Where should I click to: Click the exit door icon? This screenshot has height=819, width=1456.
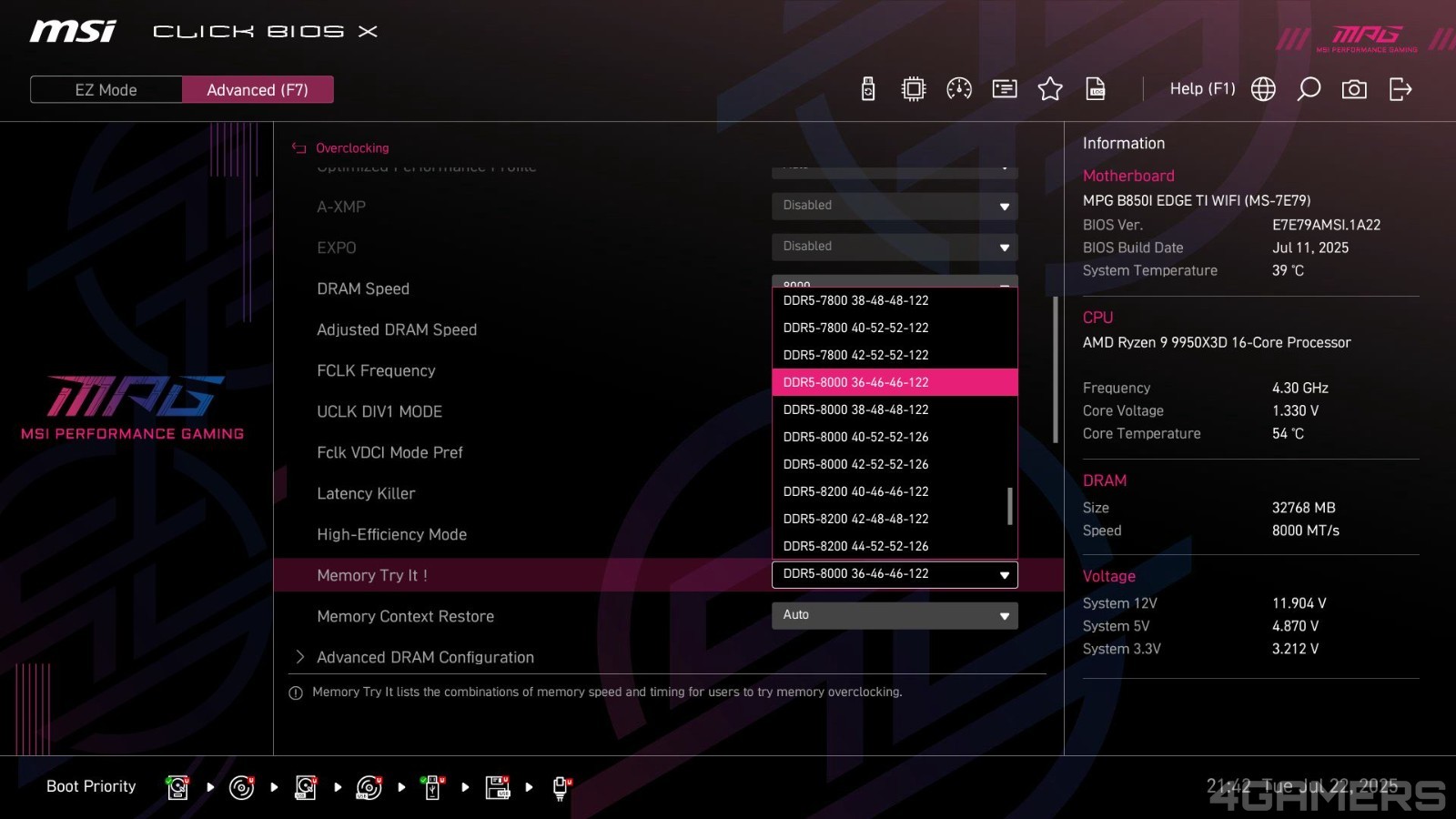pyautogui.click(x=1400, y=89)
